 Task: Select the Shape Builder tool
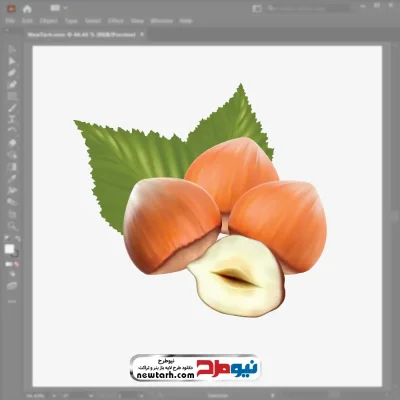pos(12,155)
